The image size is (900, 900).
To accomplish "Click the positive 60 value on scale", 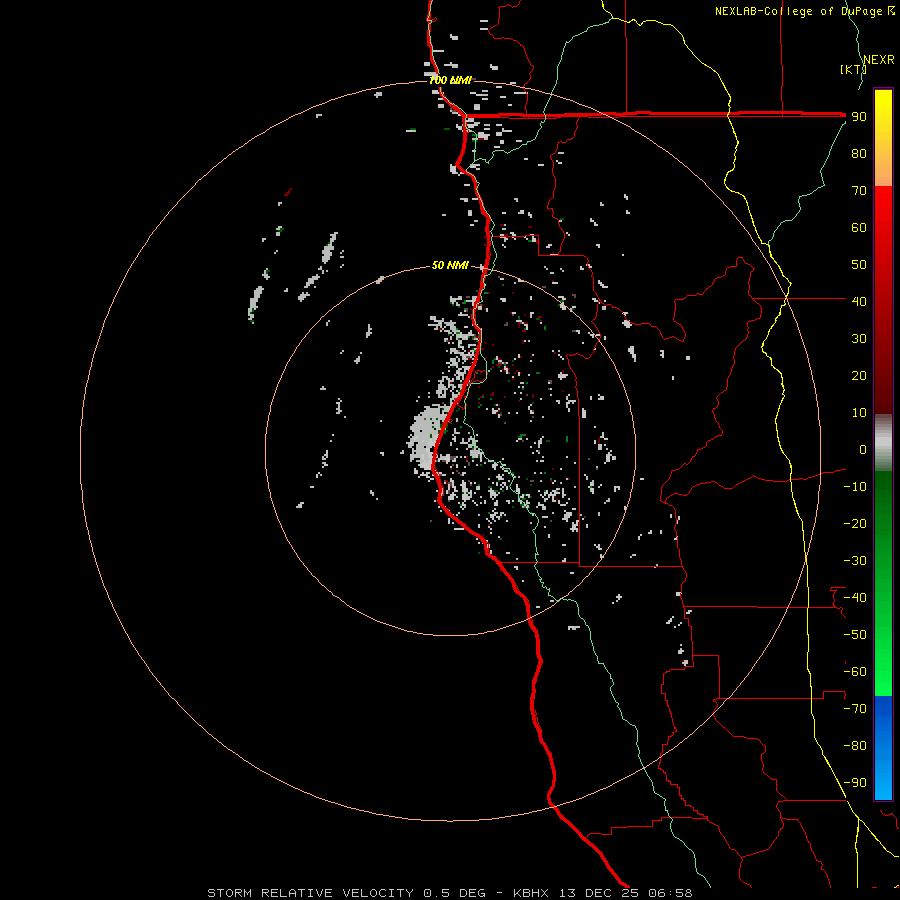I will [859, 227].
